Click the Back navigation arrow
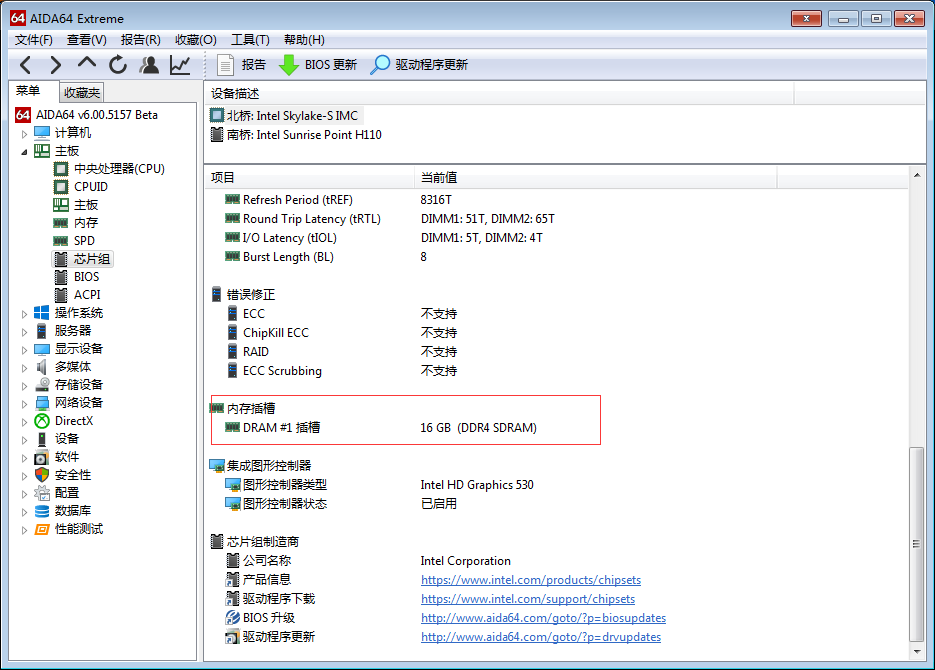The image size is (935, 670). 26,65
